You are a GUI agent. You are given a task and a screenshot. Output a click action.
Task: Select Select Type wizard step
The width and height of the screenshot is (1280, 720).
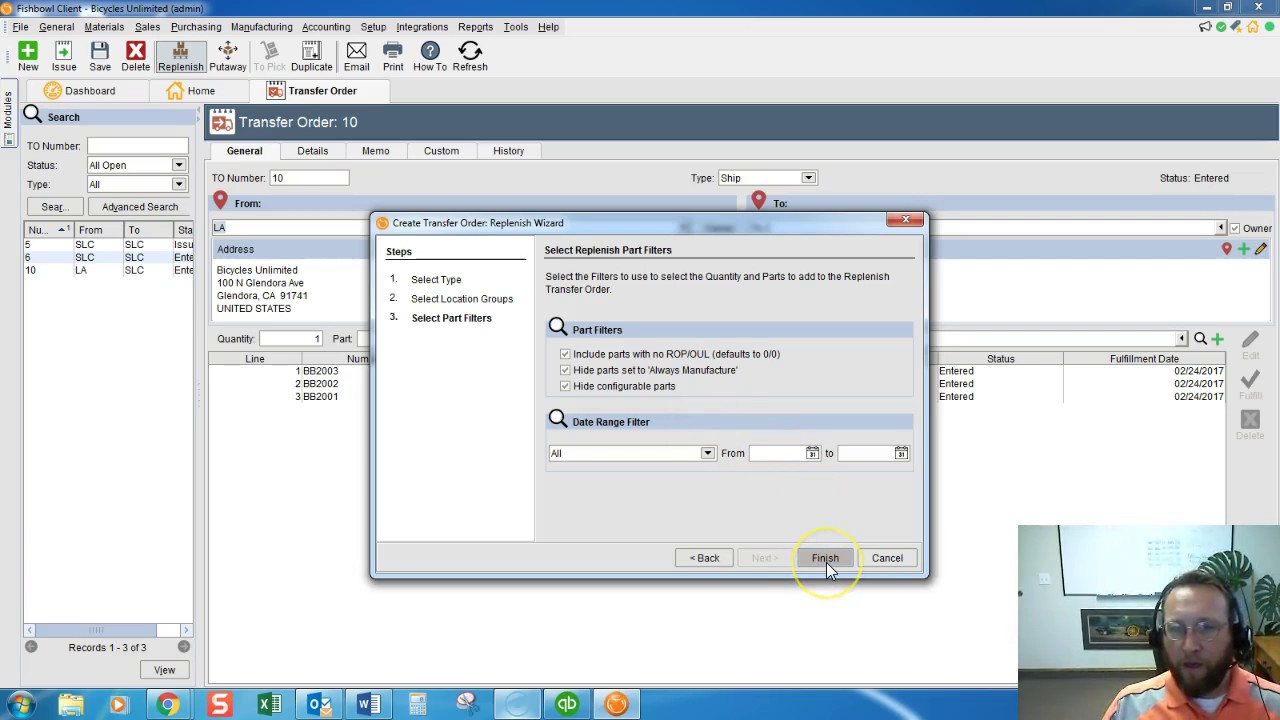pyautogui.click(x=436, y=280)
